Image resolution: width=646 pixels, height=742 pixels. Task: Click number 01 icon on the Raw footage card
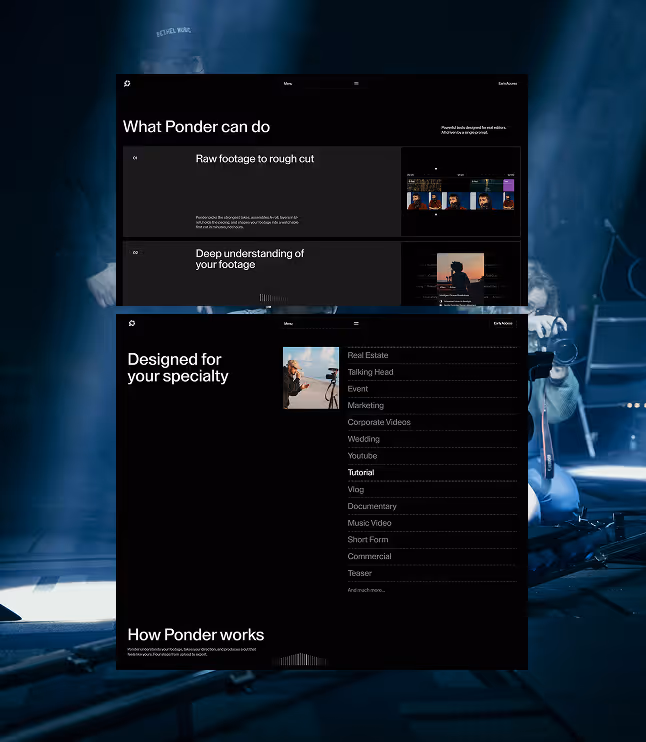135,158
